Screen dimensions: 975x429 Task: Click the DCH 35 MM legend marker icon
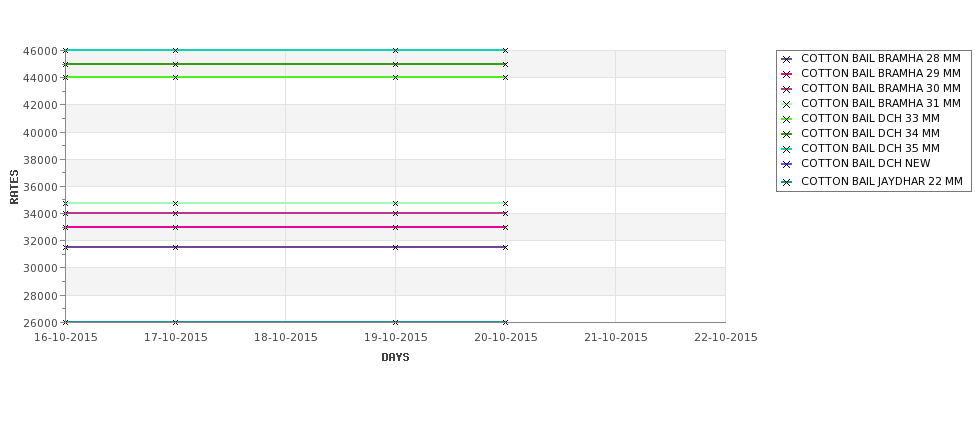point(786,149)
